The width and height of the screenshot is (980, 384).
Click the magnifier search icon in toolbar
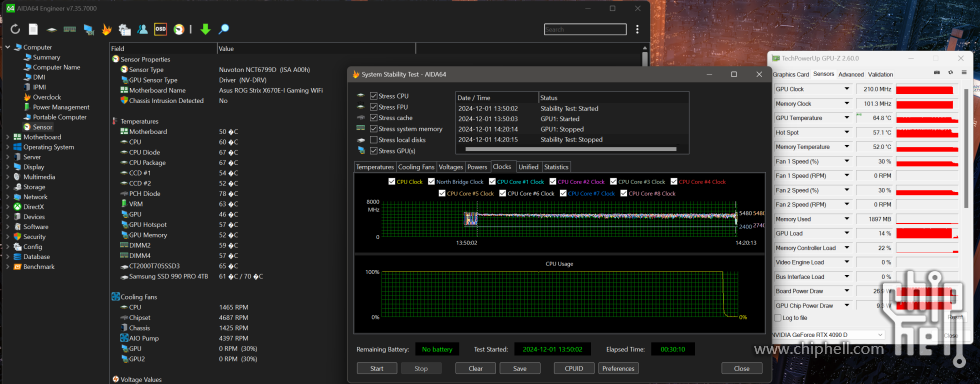223,29
